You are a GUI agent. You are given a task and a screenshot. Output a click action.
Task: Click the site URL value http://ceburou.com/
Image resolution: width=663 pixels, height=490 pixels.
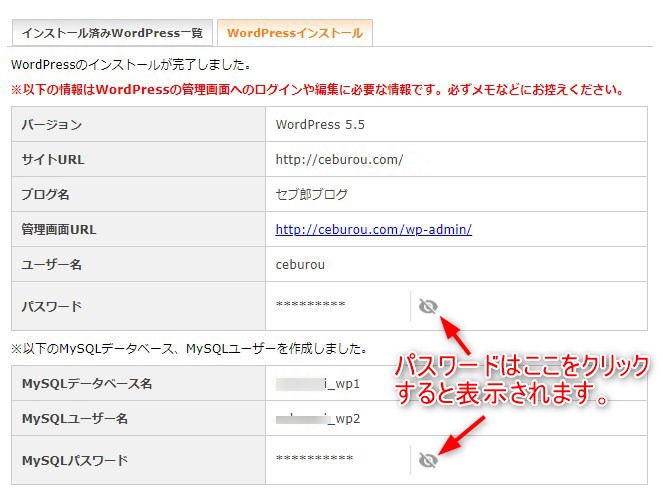[340, 159]
